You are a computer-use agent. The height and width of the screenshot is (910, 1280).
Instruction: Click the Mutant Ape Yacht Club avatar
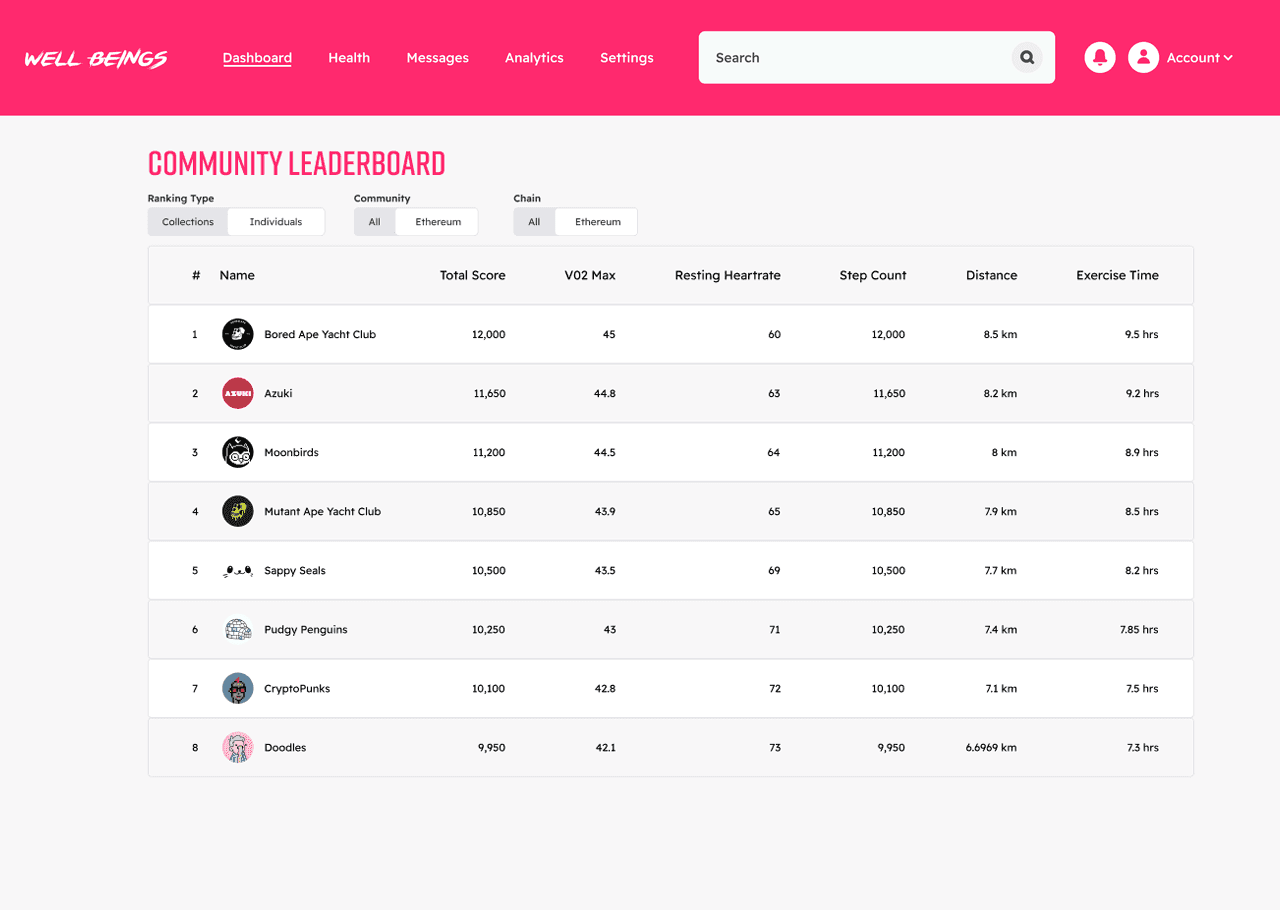237,511
